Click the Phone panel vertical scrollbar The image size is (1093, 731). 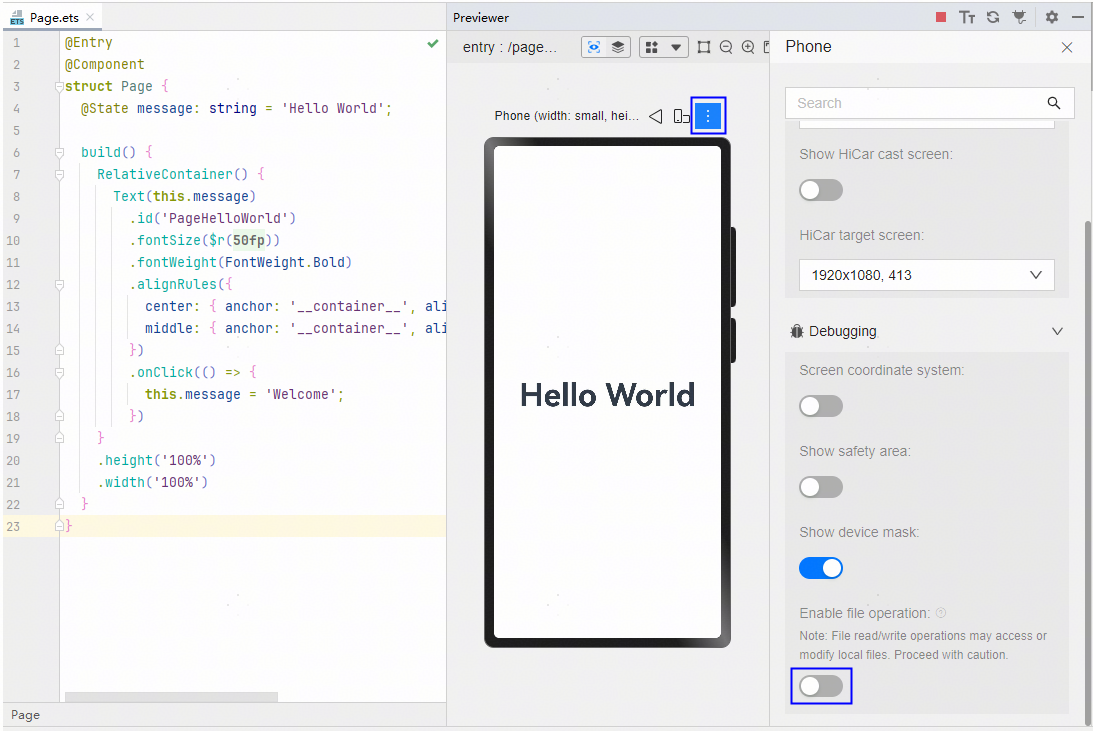click(x=1088, y=474)
